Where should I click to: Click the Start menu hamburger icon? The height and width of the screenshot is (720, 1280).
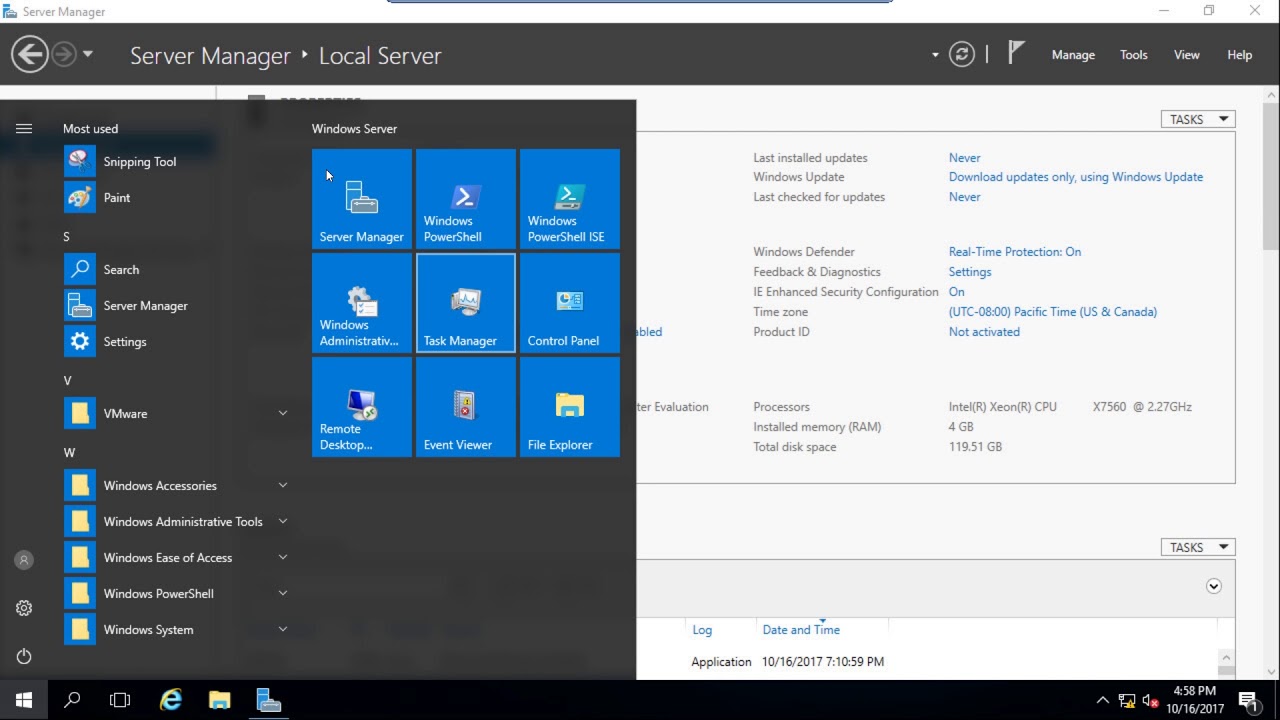click(x=24, y=128)
